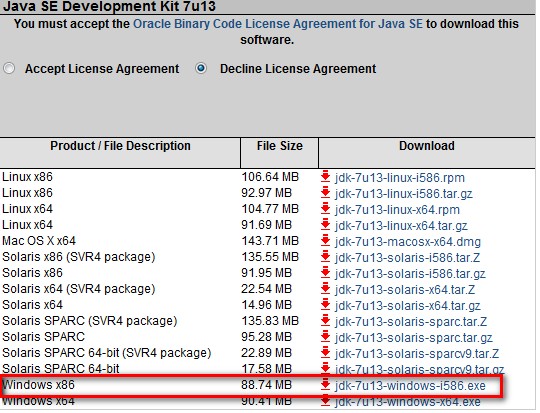This screenshot has height=413, width=540.
Task: Click the download arrow icon for jdk-7u13-macosx-x64.dmg
Action: pos(325,240)
